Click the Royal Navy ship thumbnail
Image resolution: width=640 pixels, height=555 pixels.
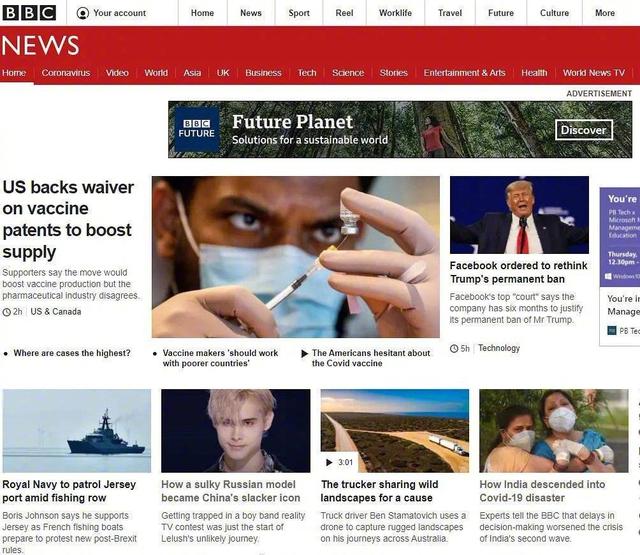click(77, 431)
